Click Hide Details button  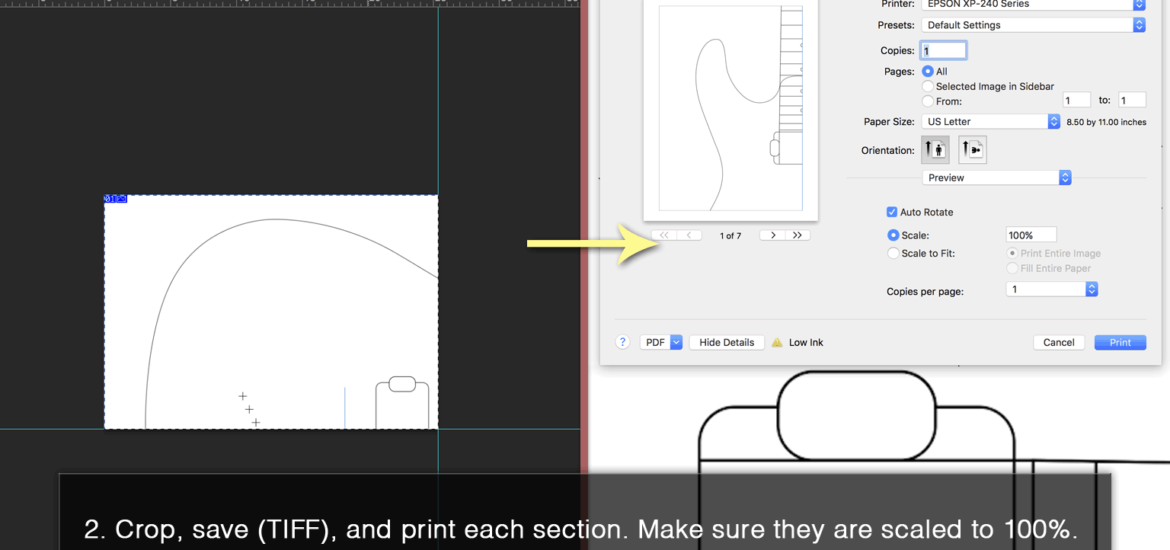(727, 342)
